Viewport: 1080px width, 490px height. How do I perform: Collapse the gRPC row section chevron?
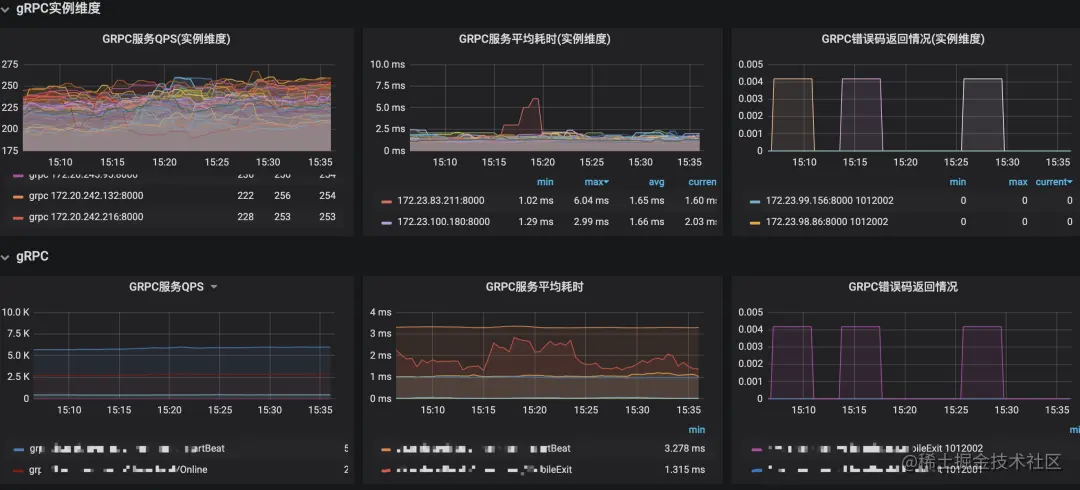(x=5, y=257)
